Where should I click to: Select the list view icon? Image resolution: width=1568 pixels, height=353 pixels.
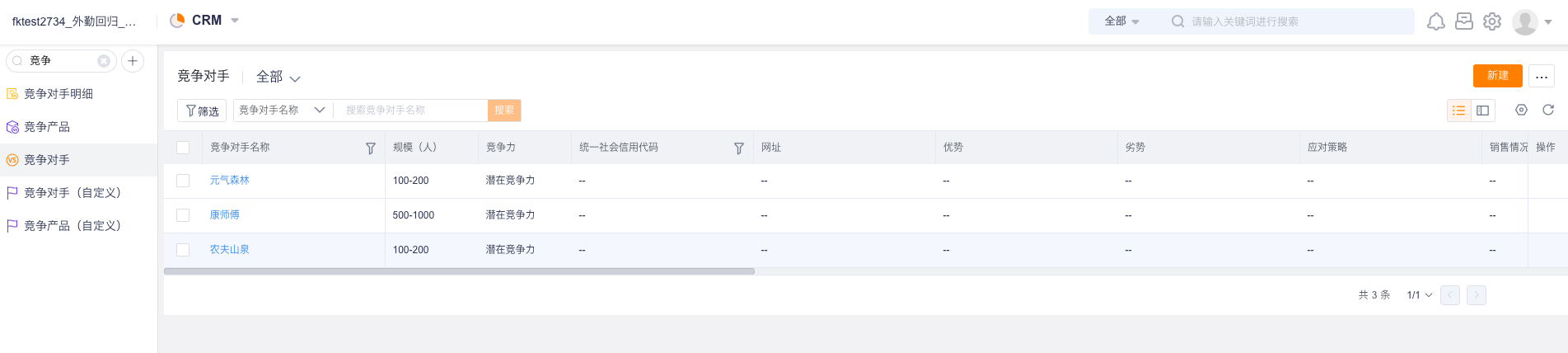coord(1459,111)
